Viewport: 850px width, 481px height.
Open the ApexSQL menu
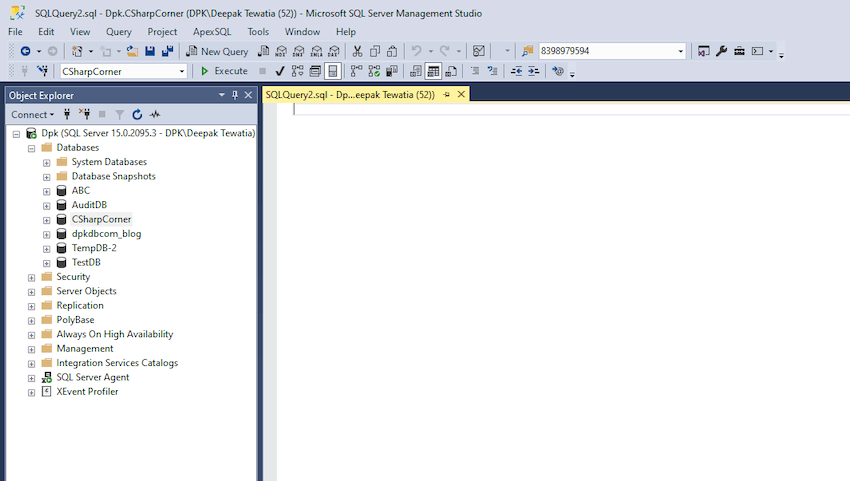tap(212, 31)
